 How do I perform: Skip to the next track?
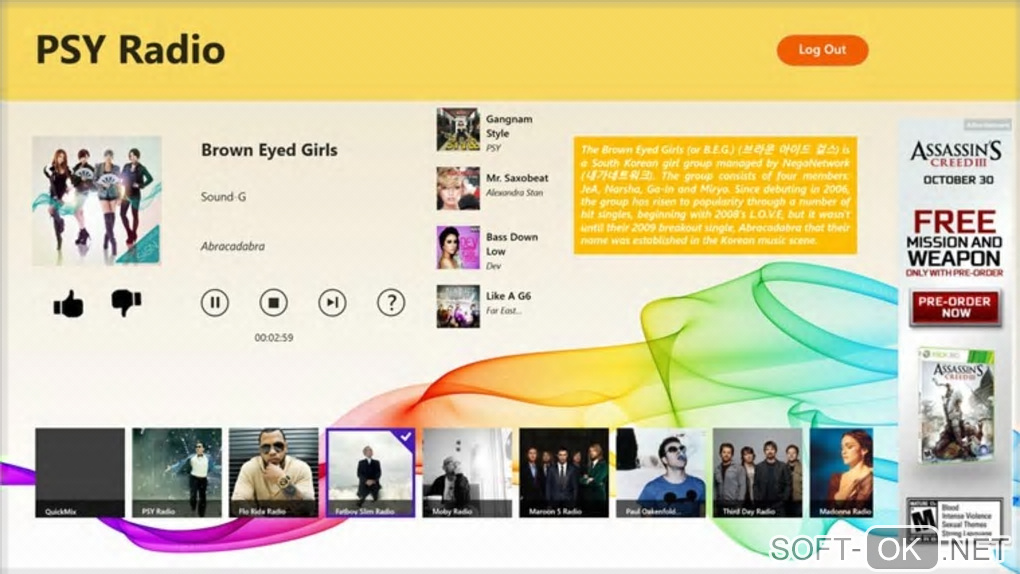pos(332,303)
